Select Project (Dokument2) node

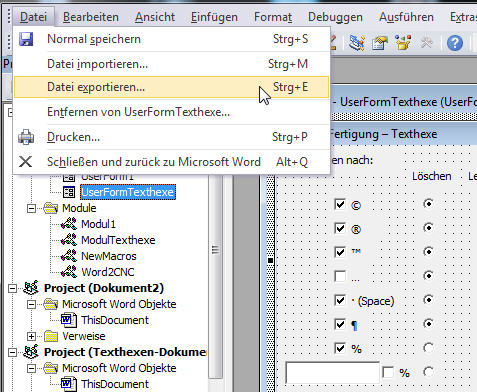point(104,288)
